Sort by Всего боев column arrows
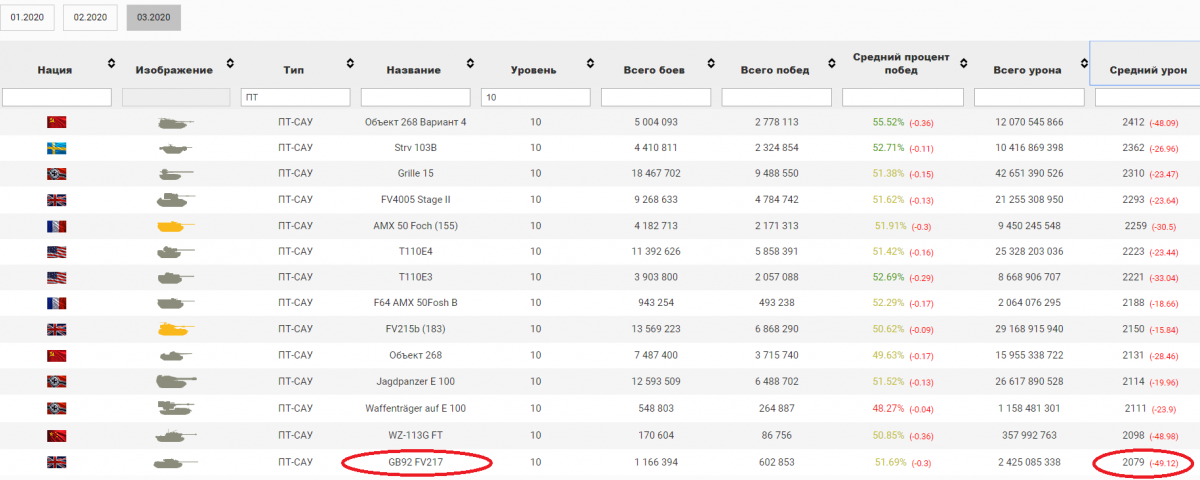This screenshot has width=1200, height=480. click(711, 64)
